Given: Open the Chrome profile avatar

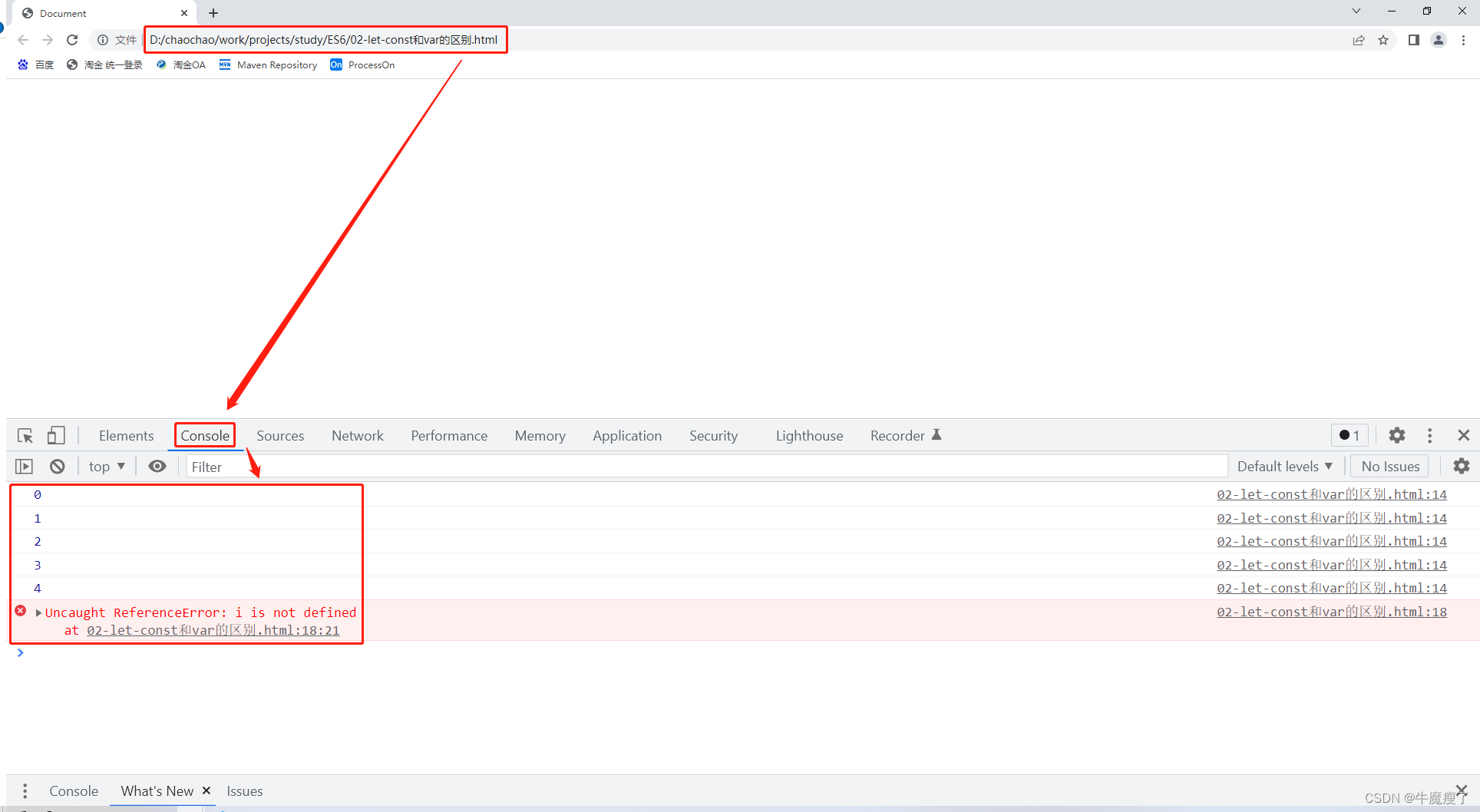Looking at the screenshot, I should pos(1439,40).
